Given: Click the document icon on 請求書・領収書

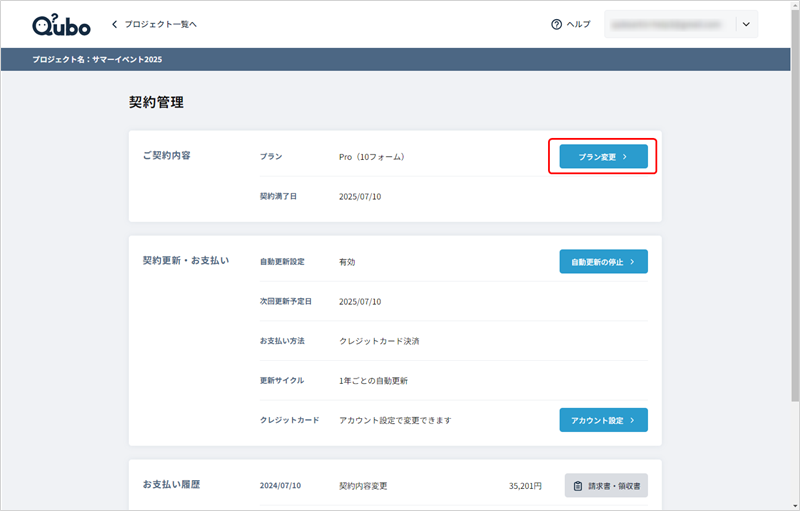Looking at the screenshot, I should [x=578, y=486].
